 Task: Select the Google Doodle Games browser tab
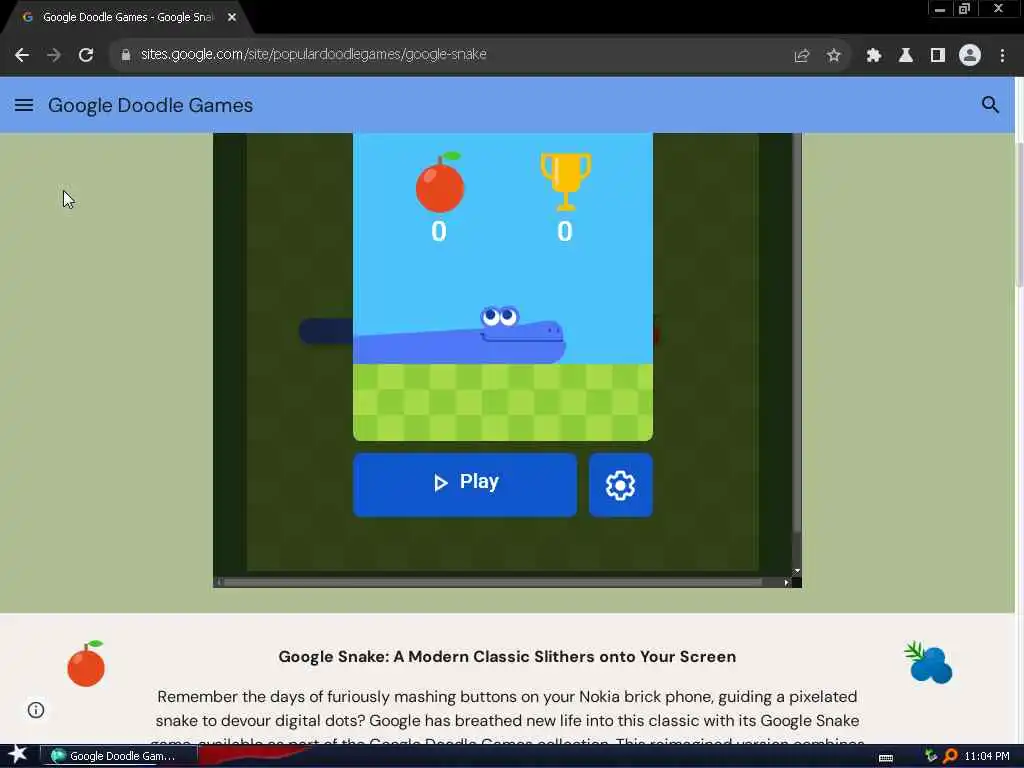pyautogui.click(x=128, y=18)
